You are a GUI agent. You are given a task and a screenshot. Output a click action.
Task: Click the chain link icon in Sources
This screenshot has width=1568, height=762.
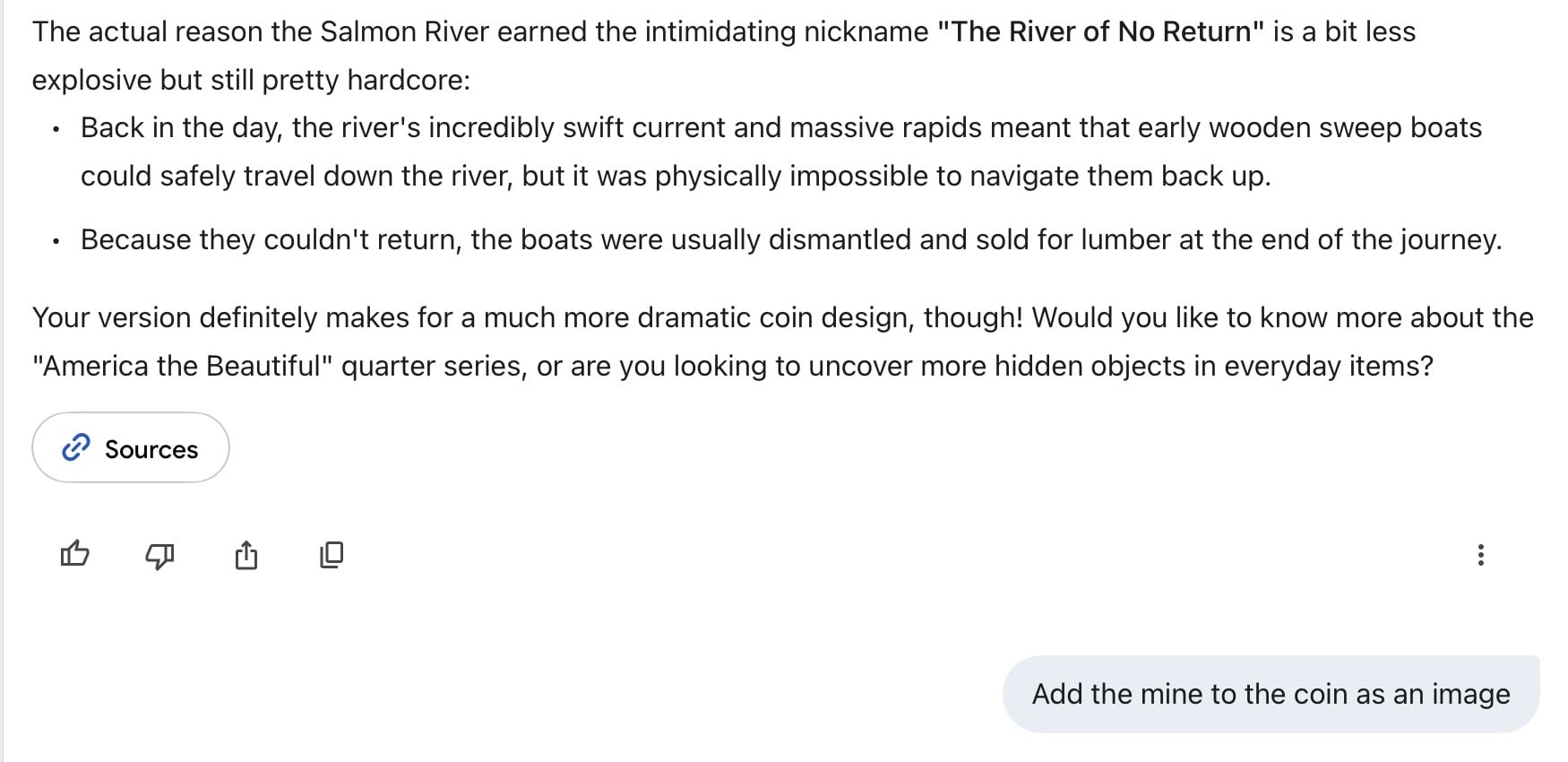click(x=76, y=447)
